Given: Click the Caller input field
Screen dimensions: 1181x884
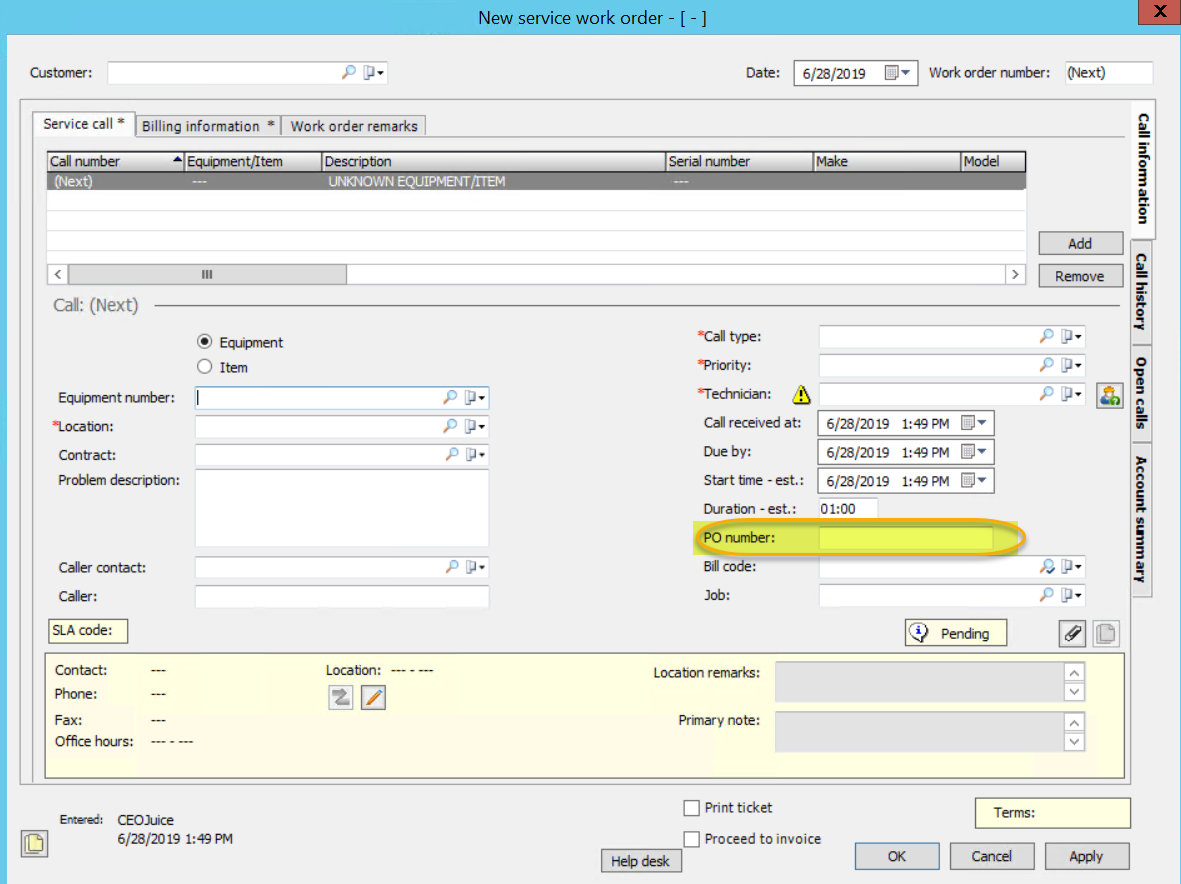Looking at the screenshot, I should pyautogui.click(x=342, y=596).
